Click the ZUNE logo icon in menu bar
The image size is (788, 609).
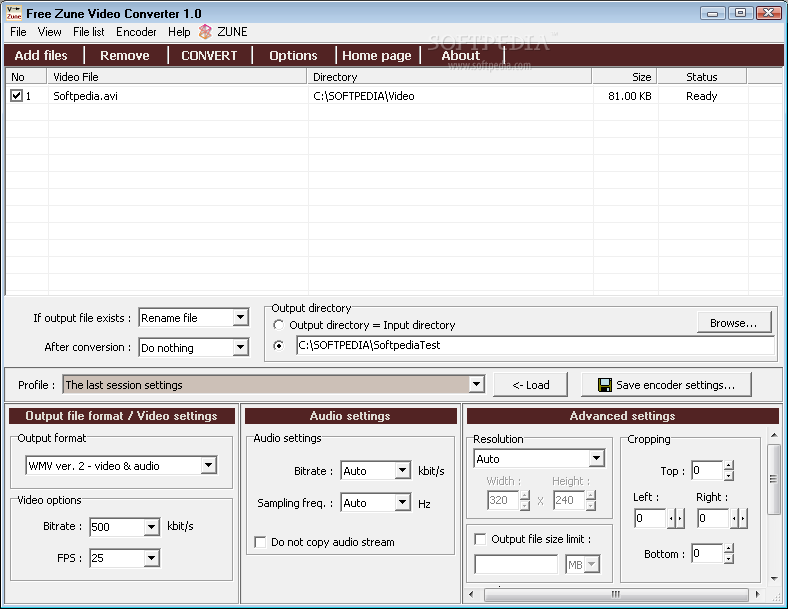(205, 32)
